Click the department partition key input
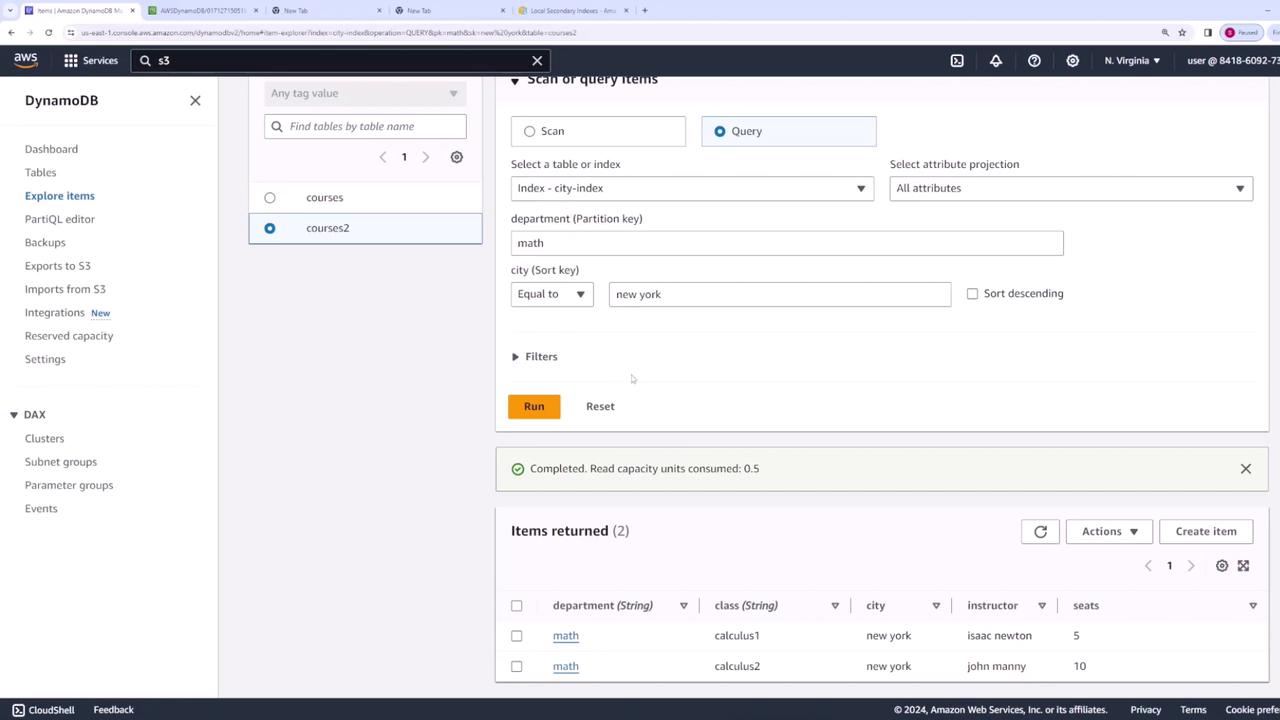 tap(787, 243)
